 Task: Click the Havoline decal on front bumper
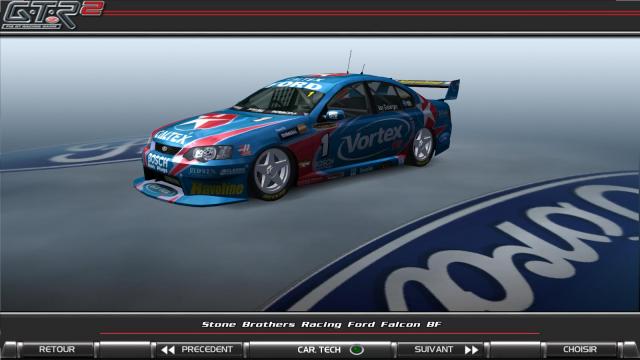point(217,189)
